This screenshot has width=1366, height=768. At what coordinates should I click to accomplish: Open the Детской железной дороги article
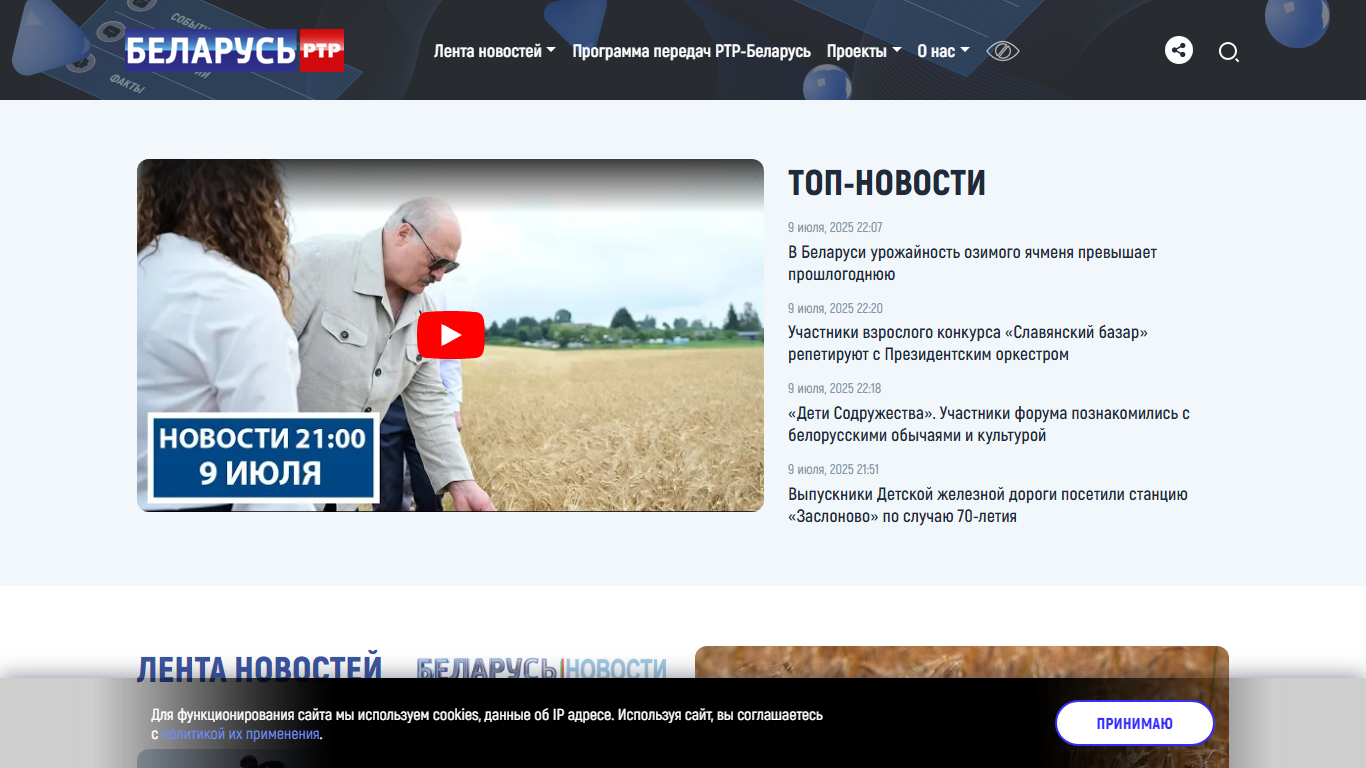click(x=987, y=505)
